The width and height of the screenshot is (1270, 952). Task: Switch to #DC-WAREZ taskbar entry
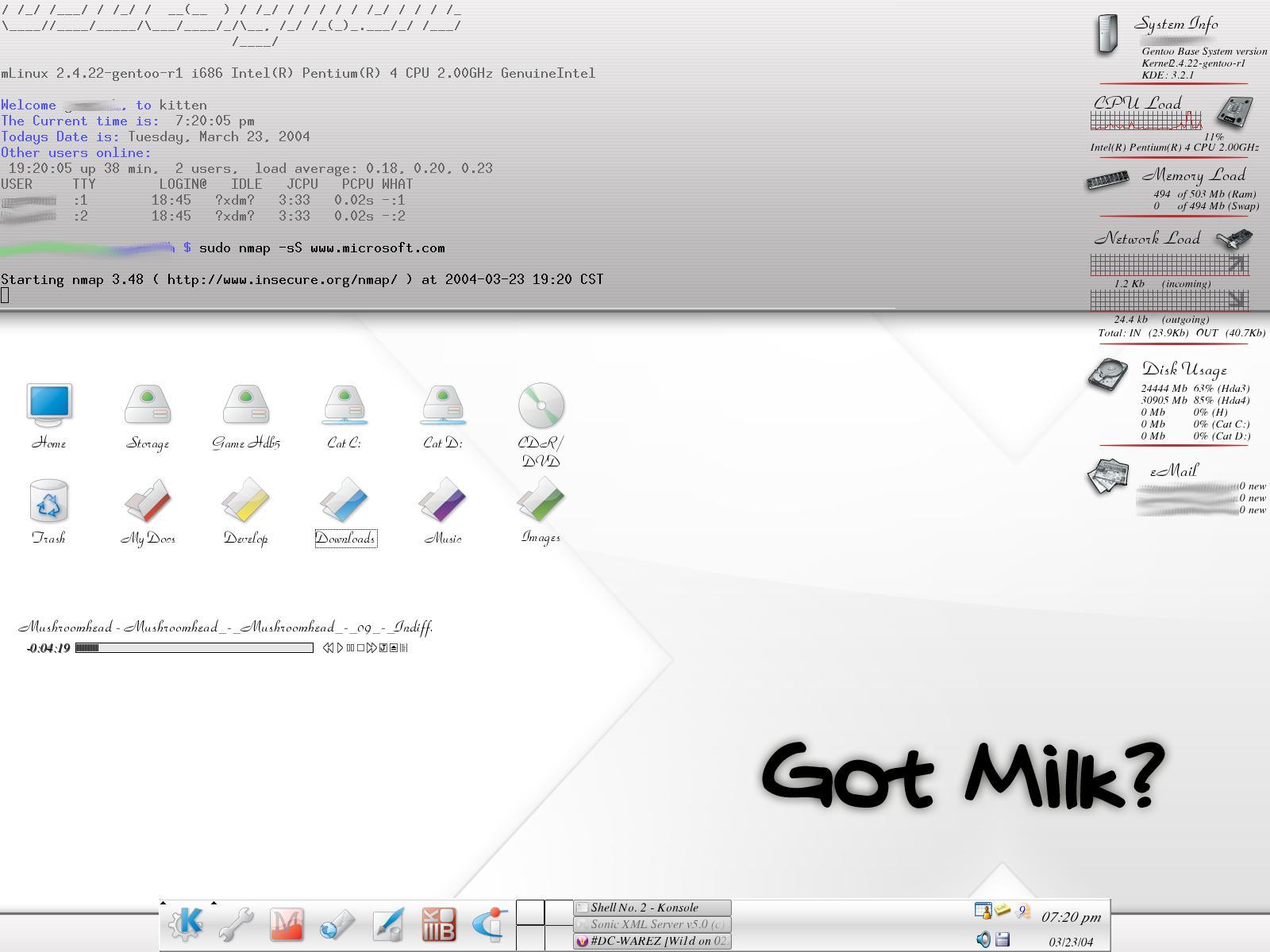[652, 941]
